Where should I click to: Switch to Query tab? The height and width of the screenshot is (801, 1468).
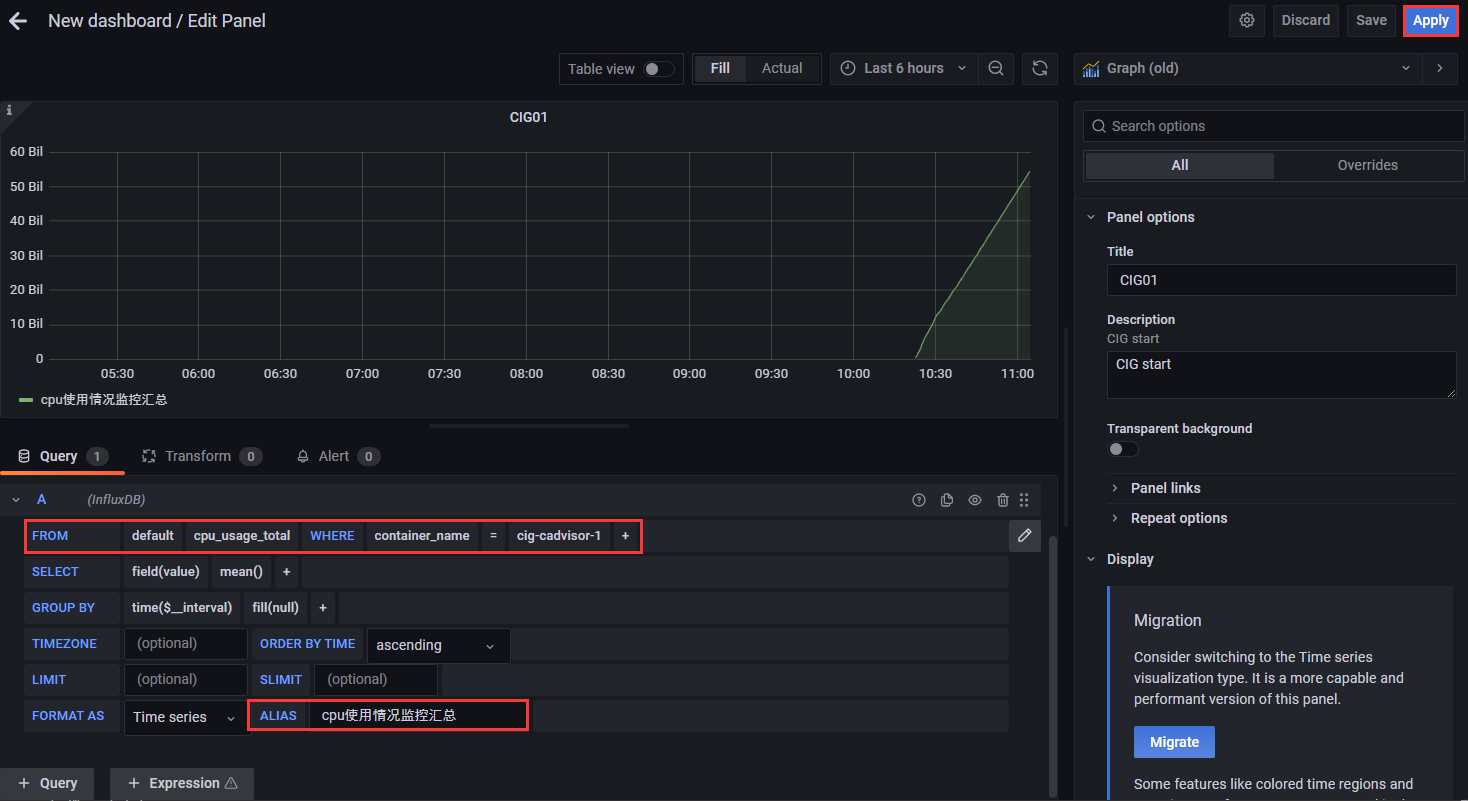[63, 456]
